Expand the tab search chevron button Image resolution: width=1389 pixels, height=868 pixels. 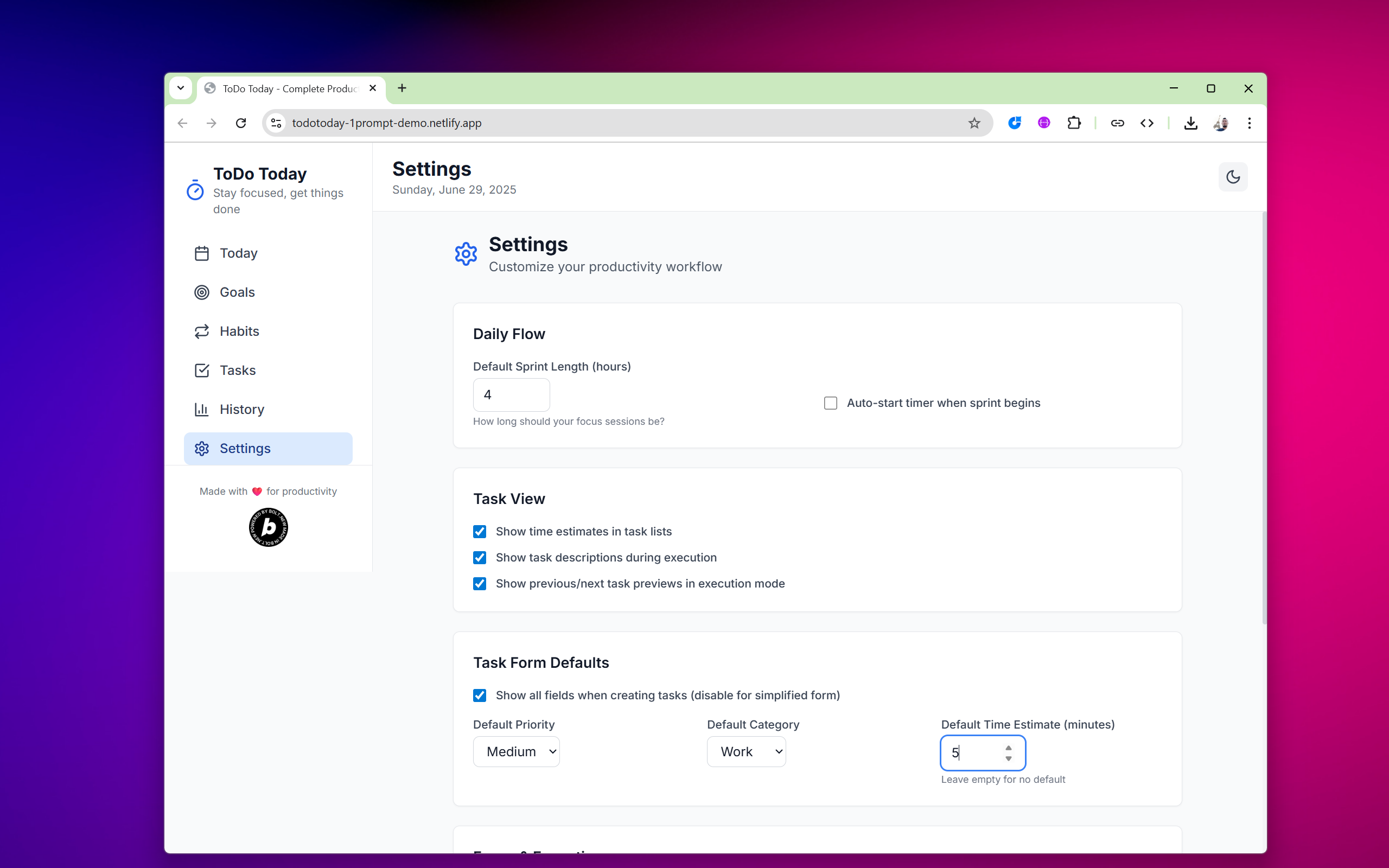pyautogui.click(x=181, y=88)
